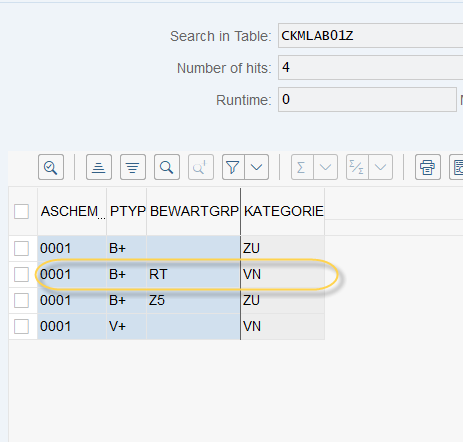Click the Subtotals icon

pos(357,167)
